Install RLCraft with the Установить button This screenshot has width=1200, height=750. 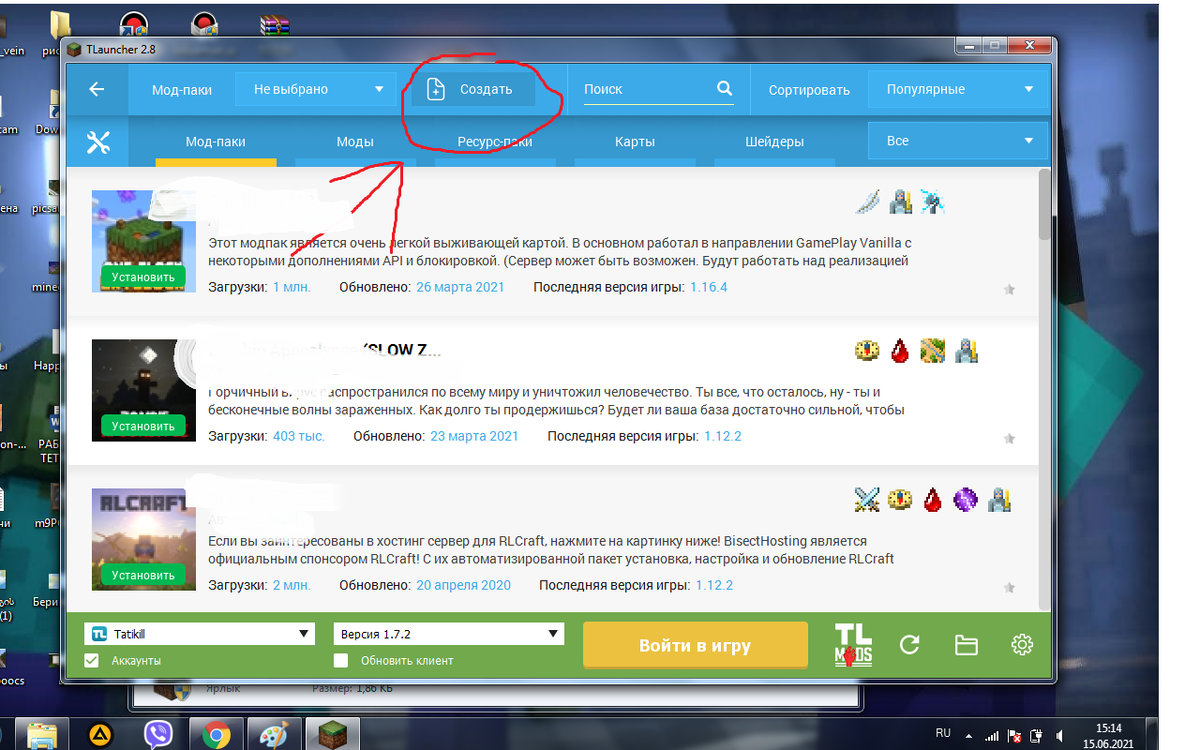click(x=143, y=575)
